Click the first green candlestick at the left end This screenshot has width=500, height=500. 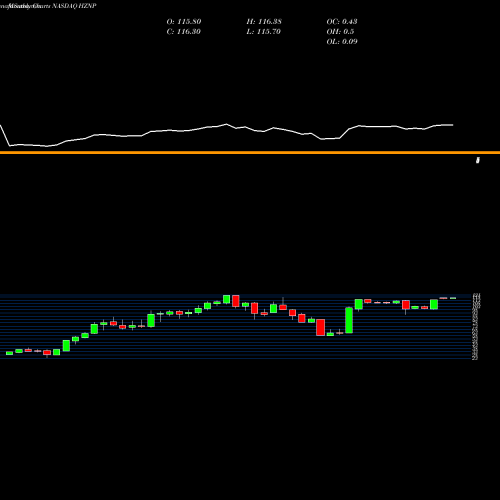point(9,353)
